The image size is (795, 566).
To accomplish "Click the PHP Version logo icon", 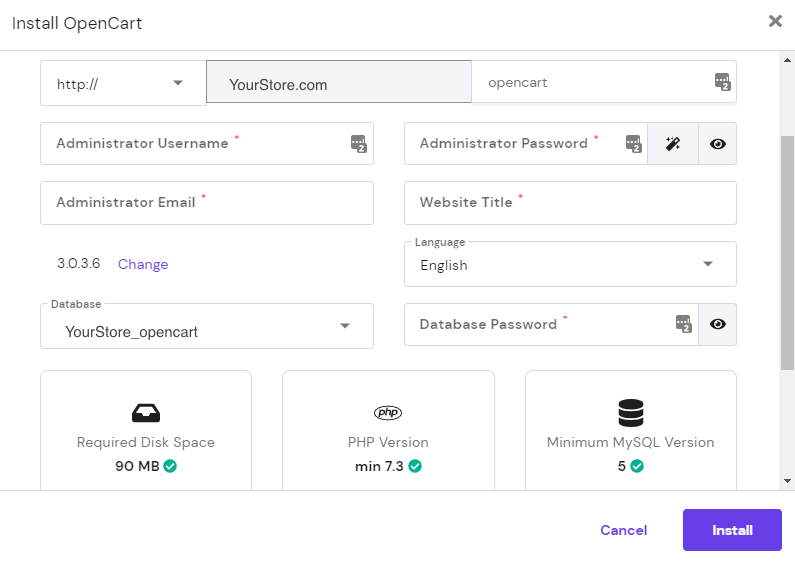I will point(388,413).
